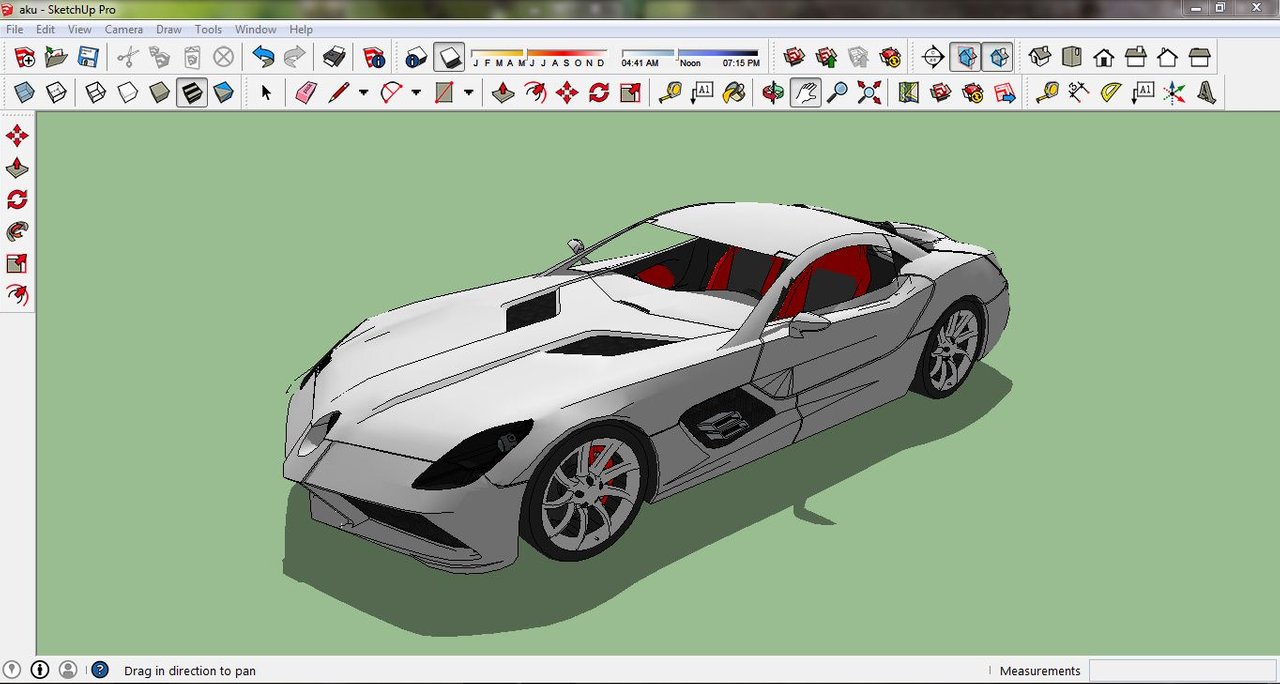The height and width of the screenshot is (684, 1280).
Task: Open the View menu
Action: (80, 29)
